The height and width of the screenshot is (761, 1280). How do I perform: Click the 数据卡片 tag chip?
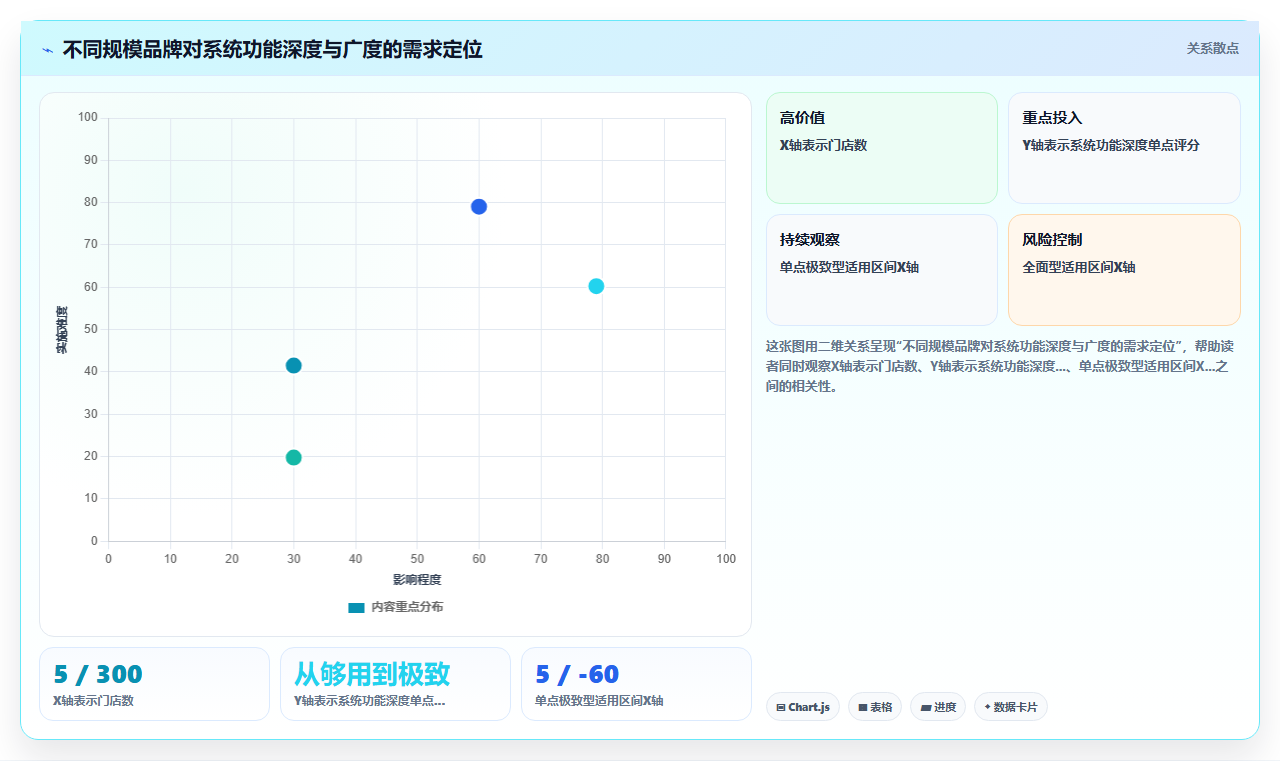point(1011,707)
